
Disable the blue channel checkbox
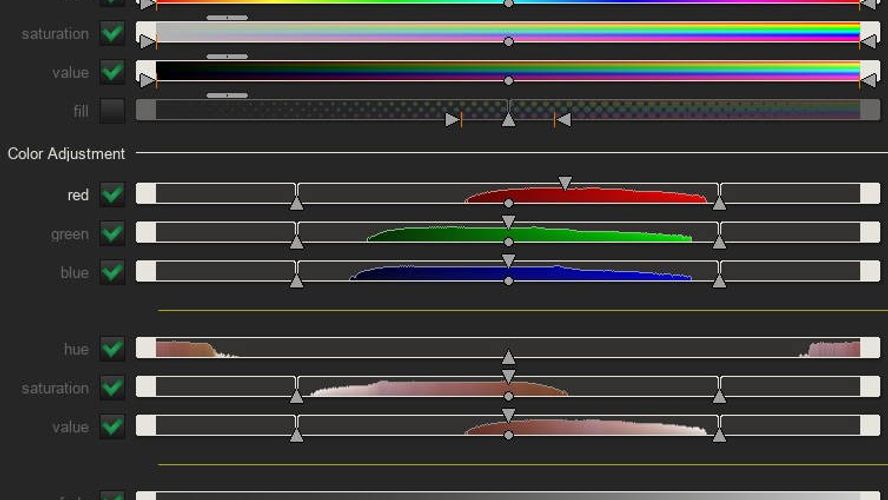coord(113,272)
